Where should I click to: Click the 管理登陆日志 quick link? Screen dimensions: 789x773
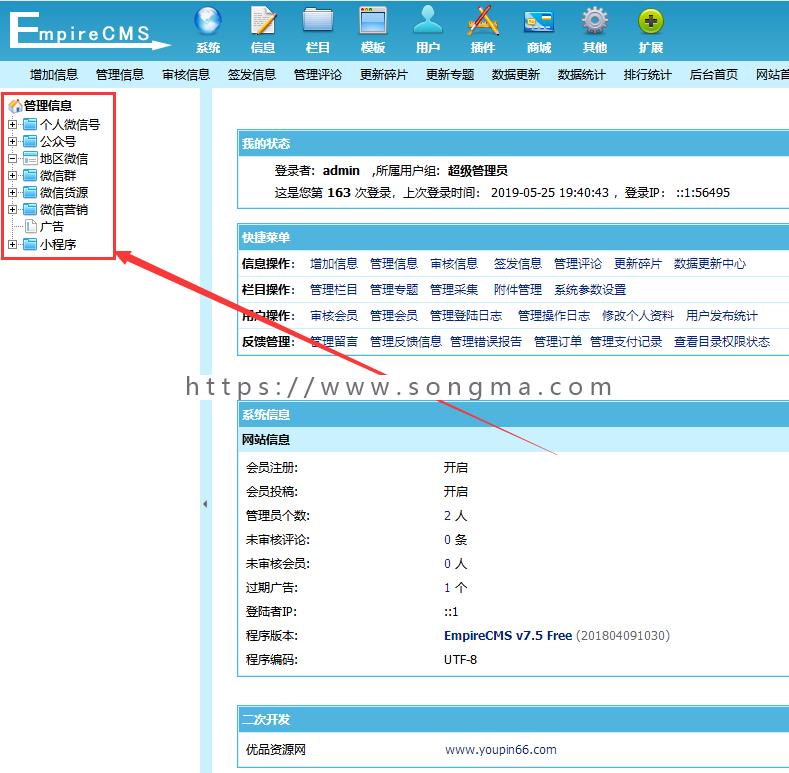tap(466, 316)
